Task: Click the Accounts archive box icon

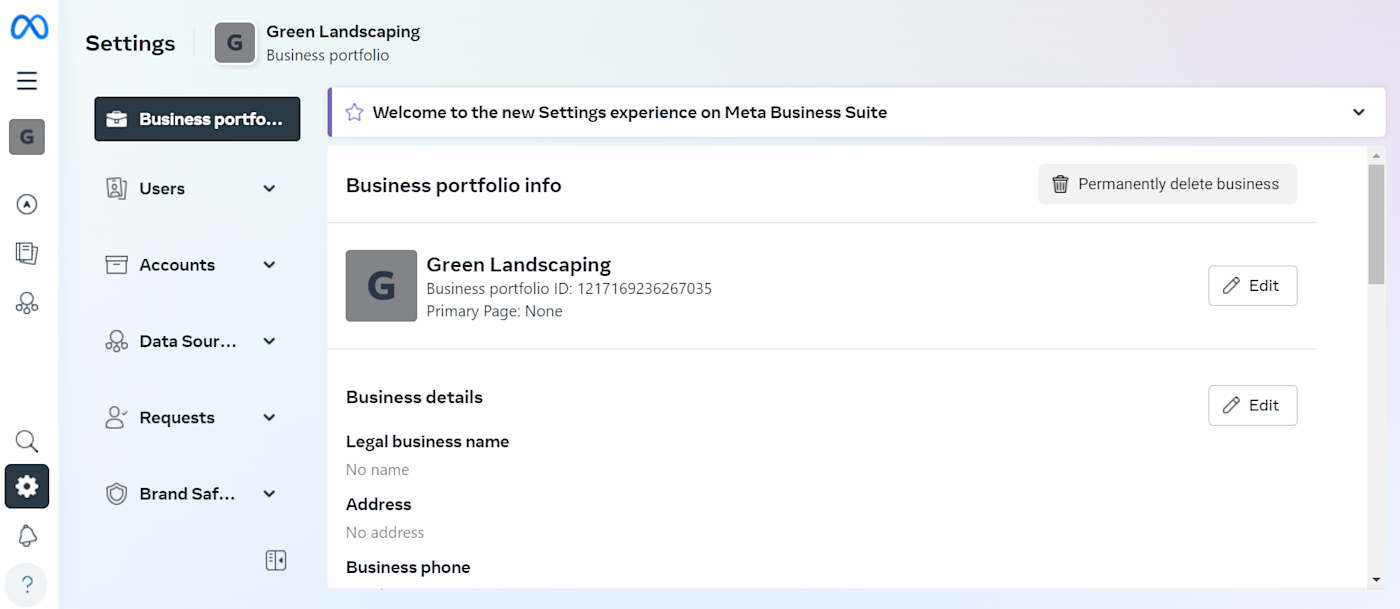Action: pyautogui.click(x=117, y=265)
